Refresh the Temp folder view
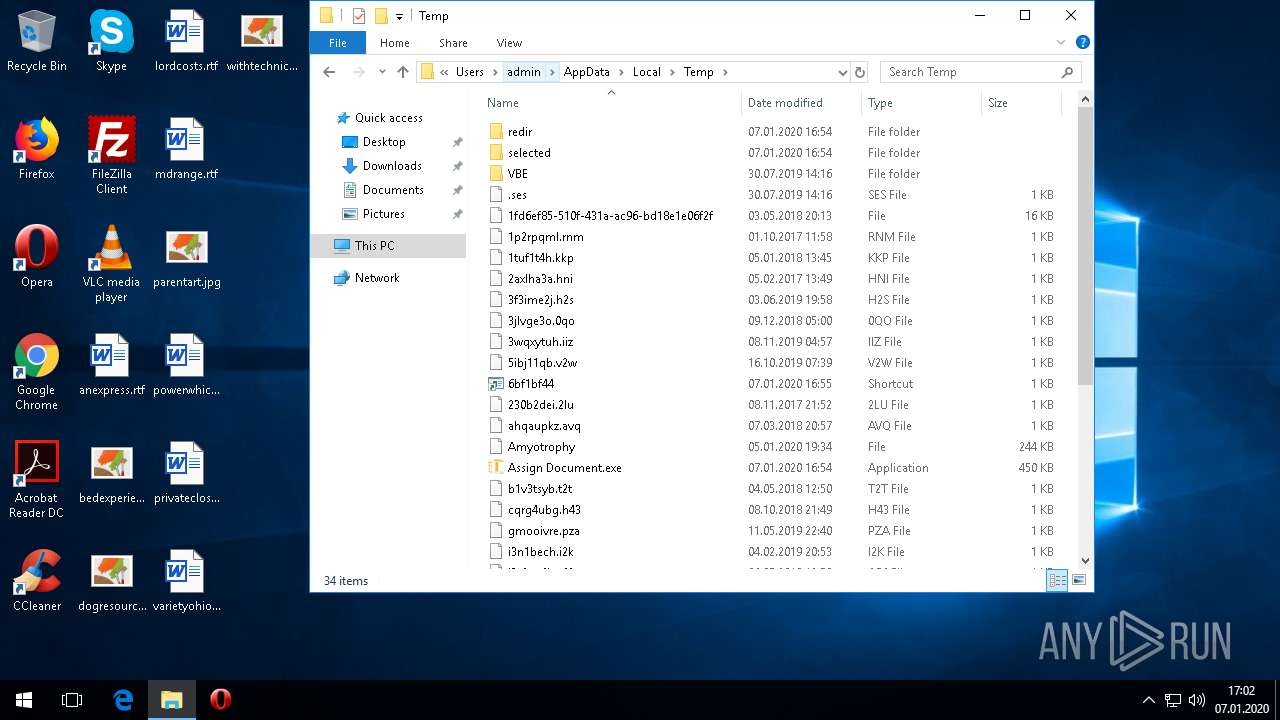 859,72
